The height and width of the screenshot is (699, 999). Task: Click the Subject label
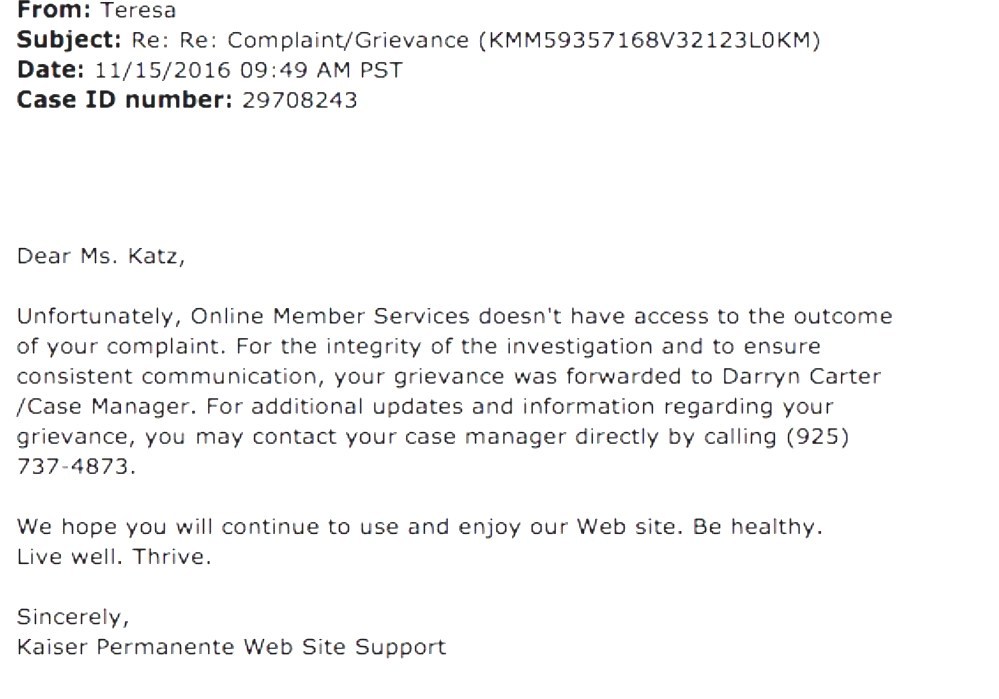(69, 40)
